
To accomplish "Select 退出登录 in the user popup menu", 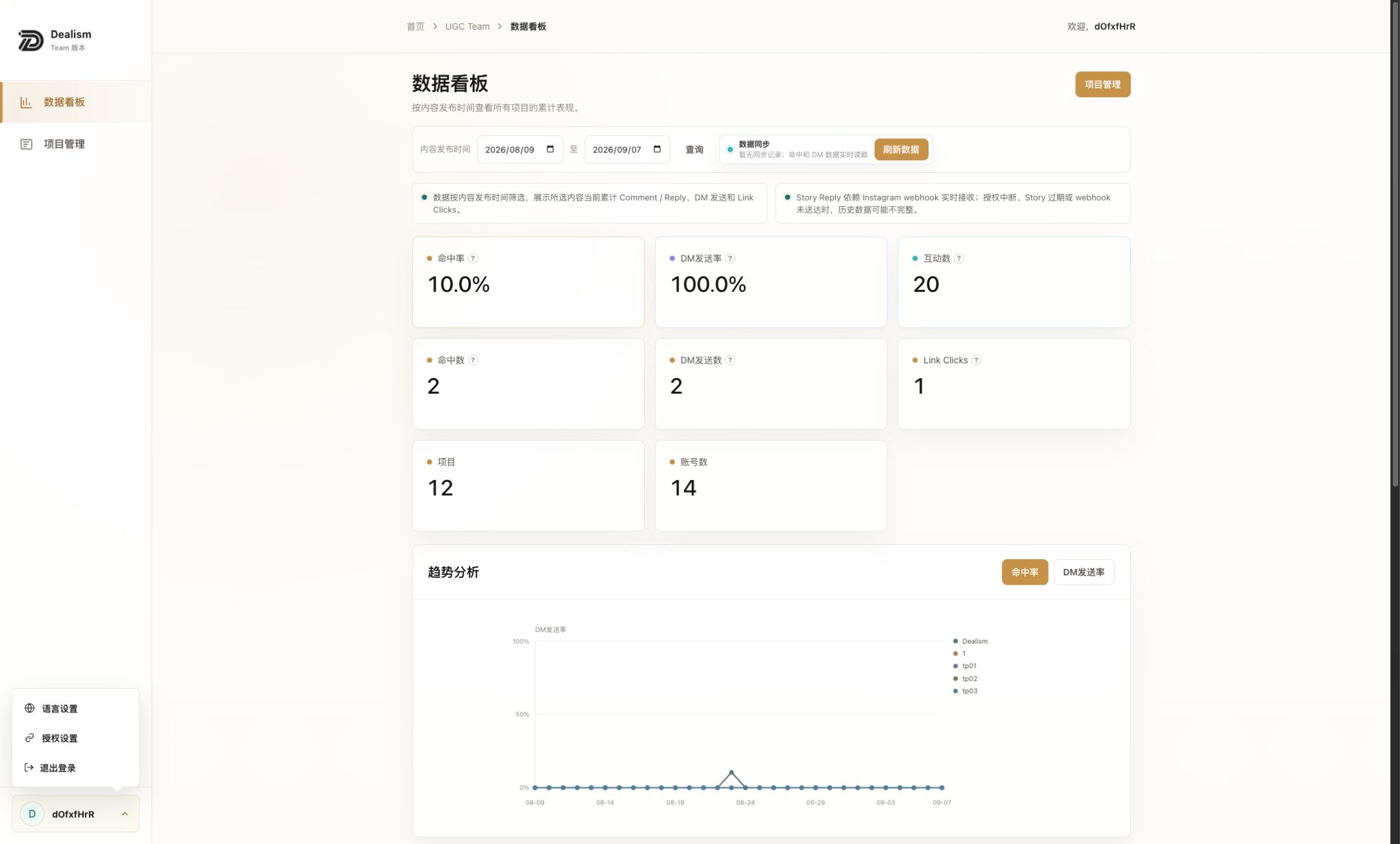I will (75, 768).
